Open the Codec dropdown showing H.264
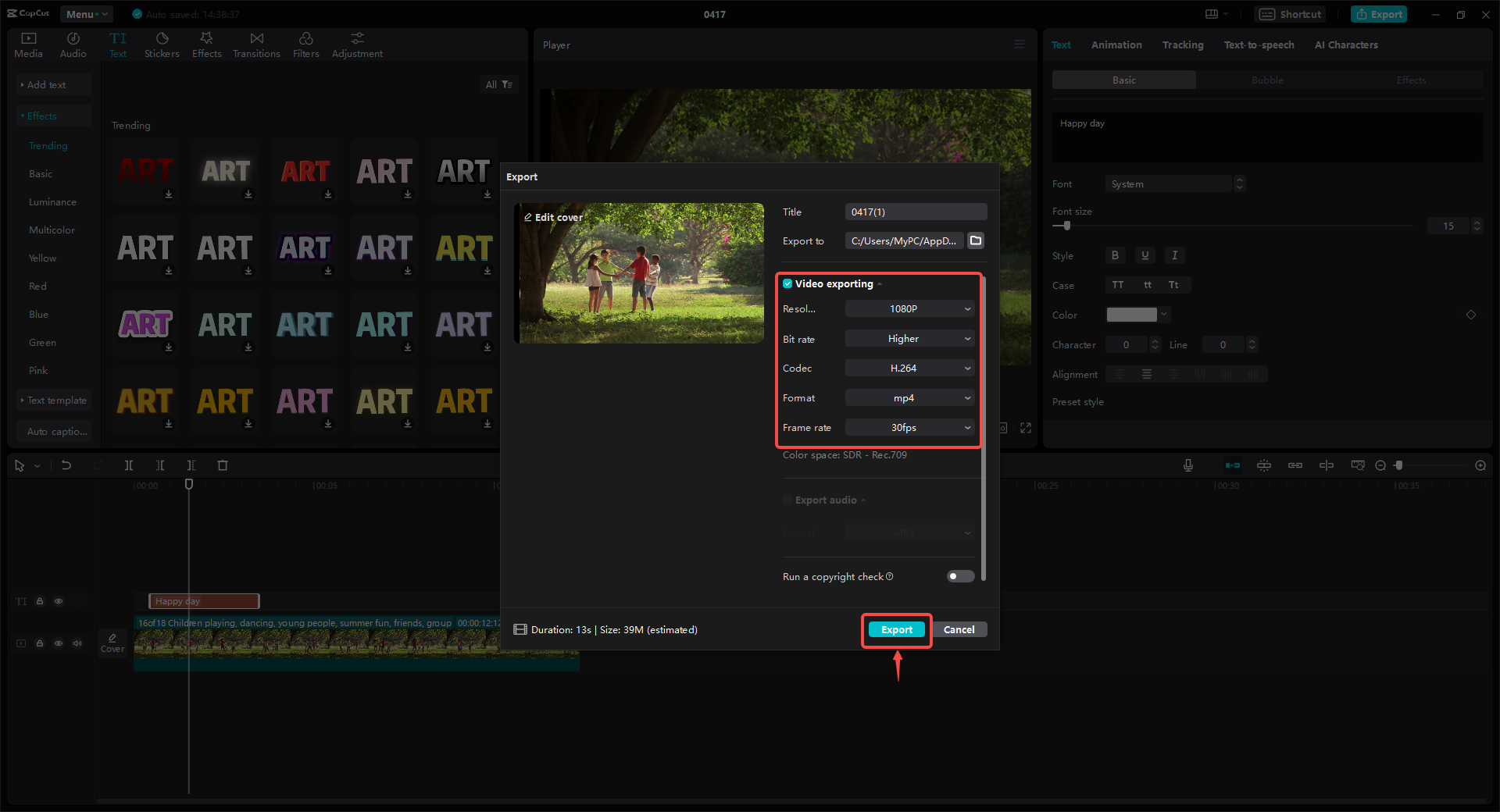Image resolution: width=1500 pixels, height=812 pixels. [x=909, y=368]
